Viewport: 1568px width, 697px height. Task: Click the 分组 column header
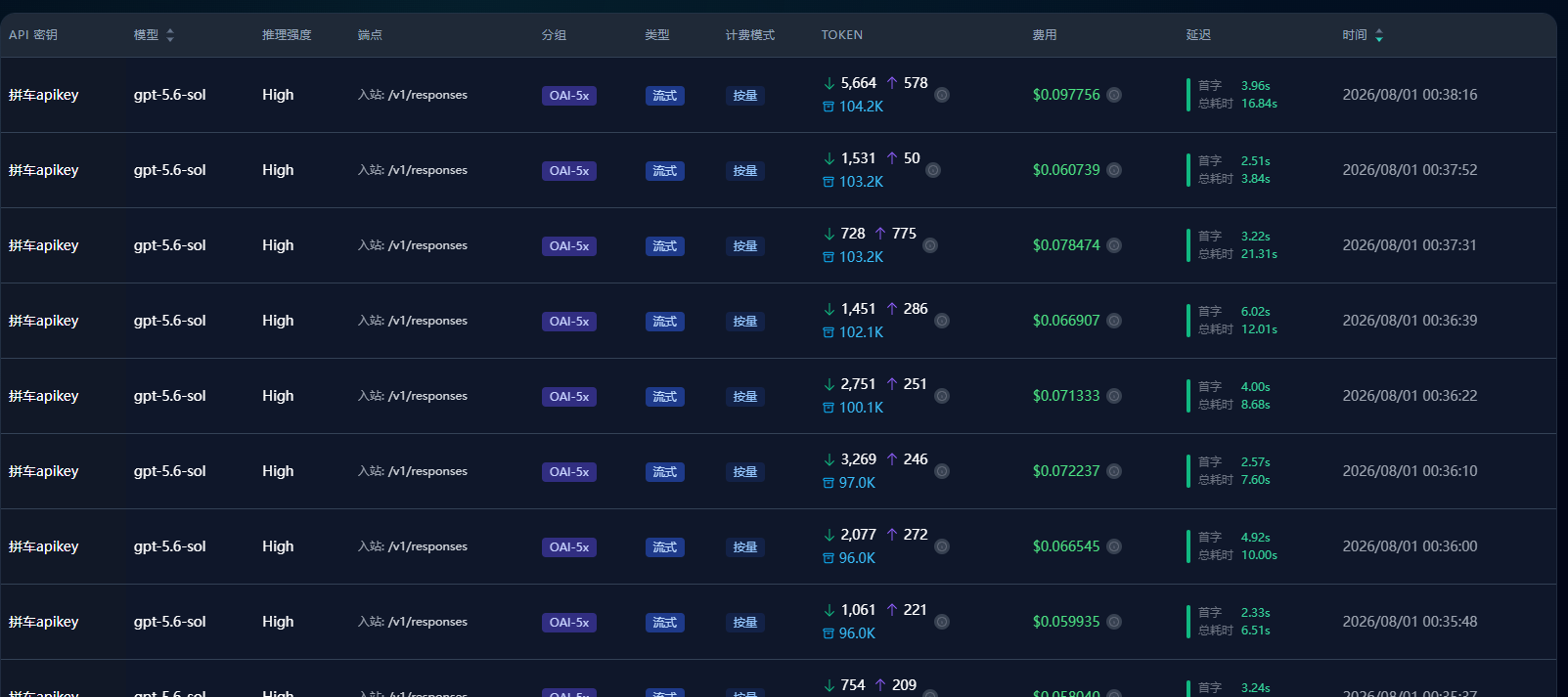click(554, 35)
